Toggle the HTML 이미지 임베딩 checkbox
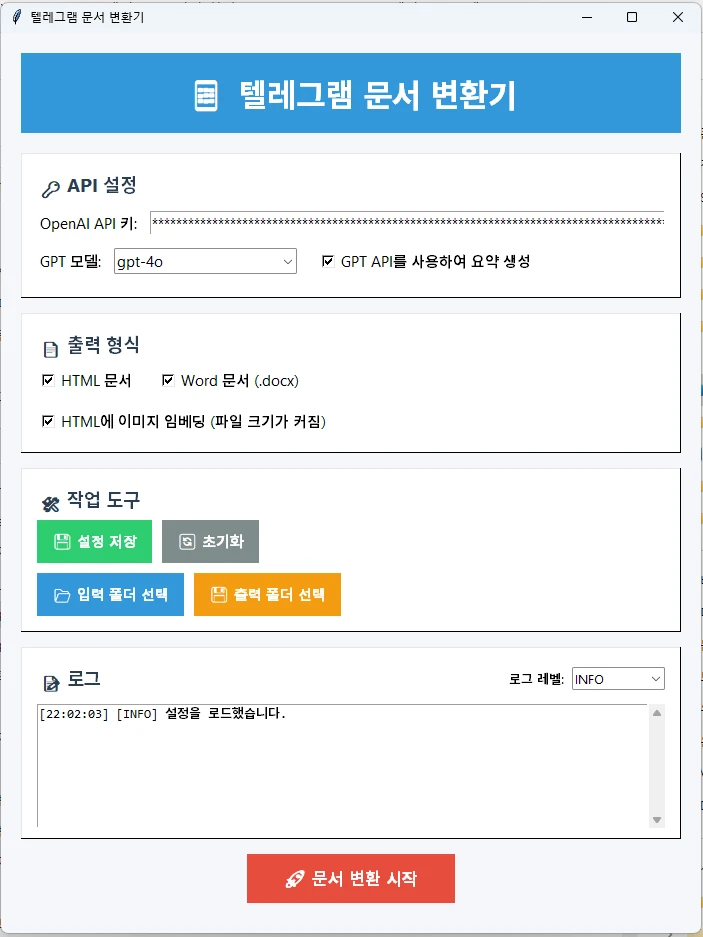Image resolution: width=703 pixels, height=937 pixels. coord(47,421)
